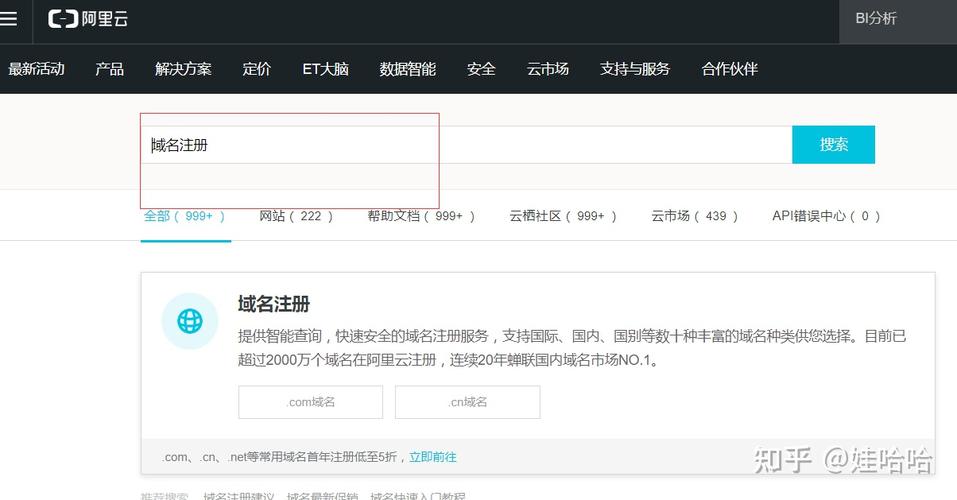Click the Aliyun 阿里云 logo
Viewport: 957px width, 500px height.
pyautogui.click(x=88, y=19)
